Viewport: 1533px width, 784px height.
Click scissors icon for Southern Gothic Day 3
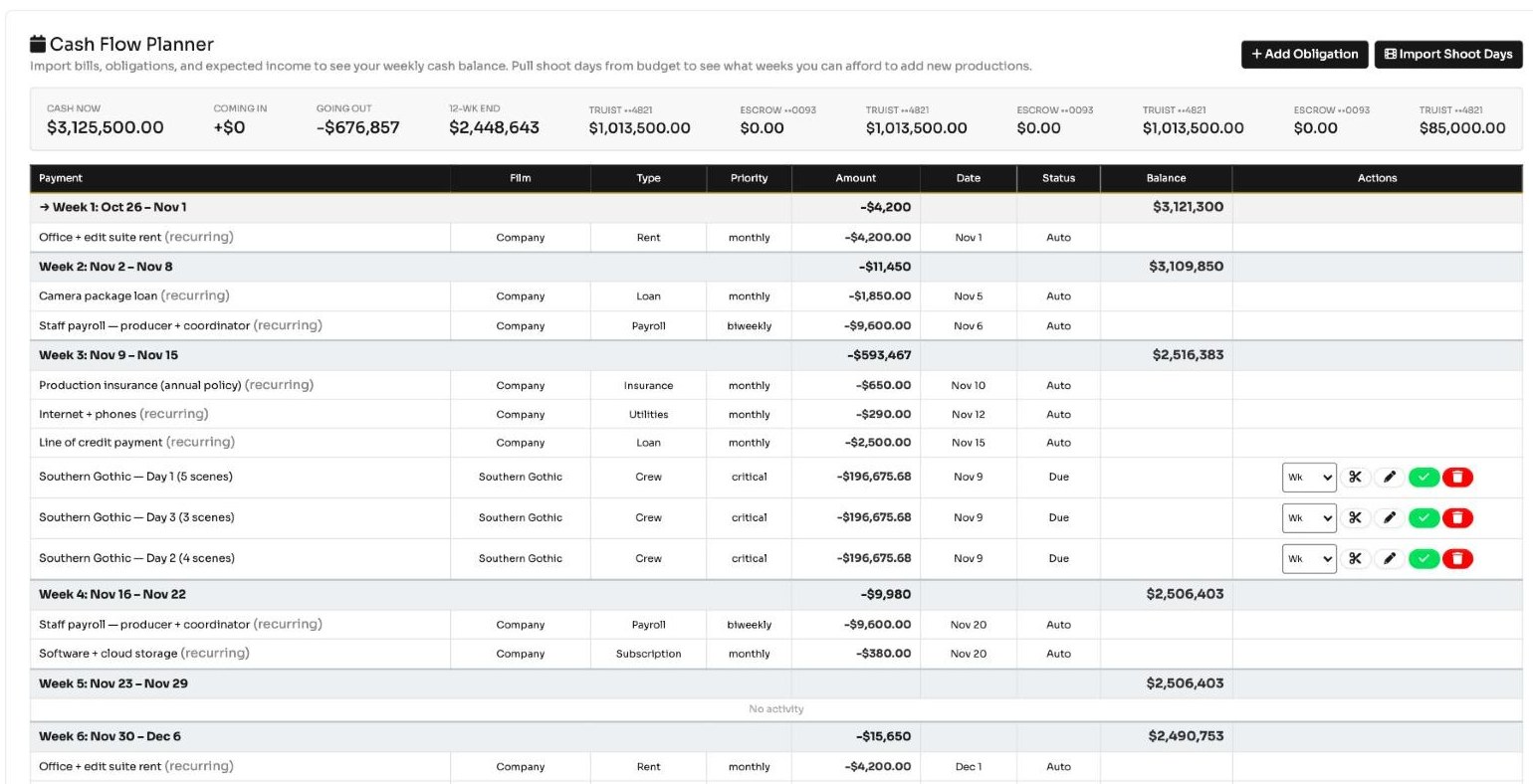click(1355, 517)
